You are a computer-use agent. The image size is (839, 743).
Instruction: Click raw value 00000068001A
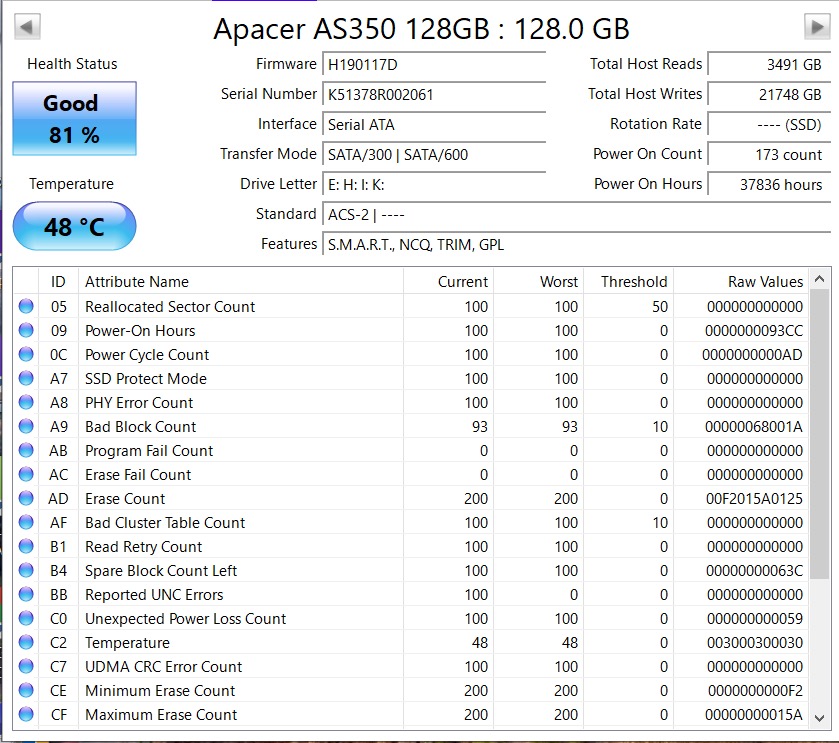[x=754, y=426]
